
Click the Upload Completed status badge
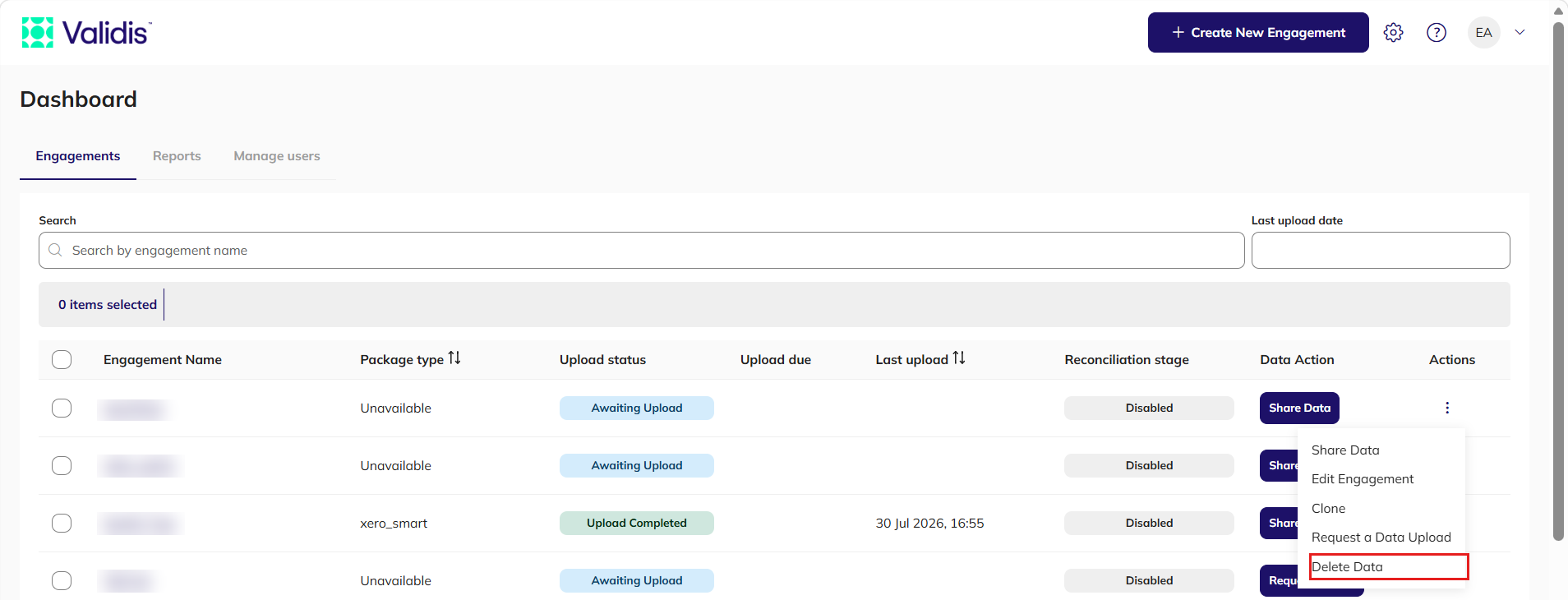coord(637,524)
